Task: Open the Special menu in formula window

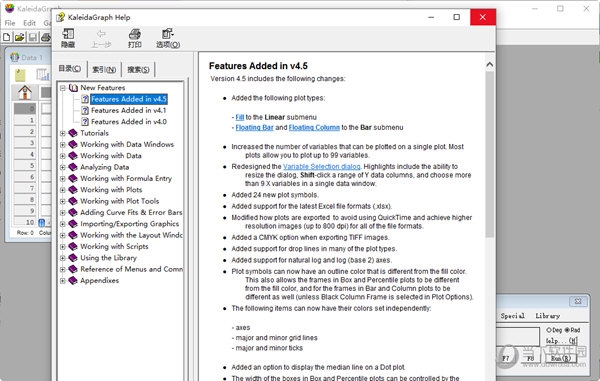Action: point(512,316)
